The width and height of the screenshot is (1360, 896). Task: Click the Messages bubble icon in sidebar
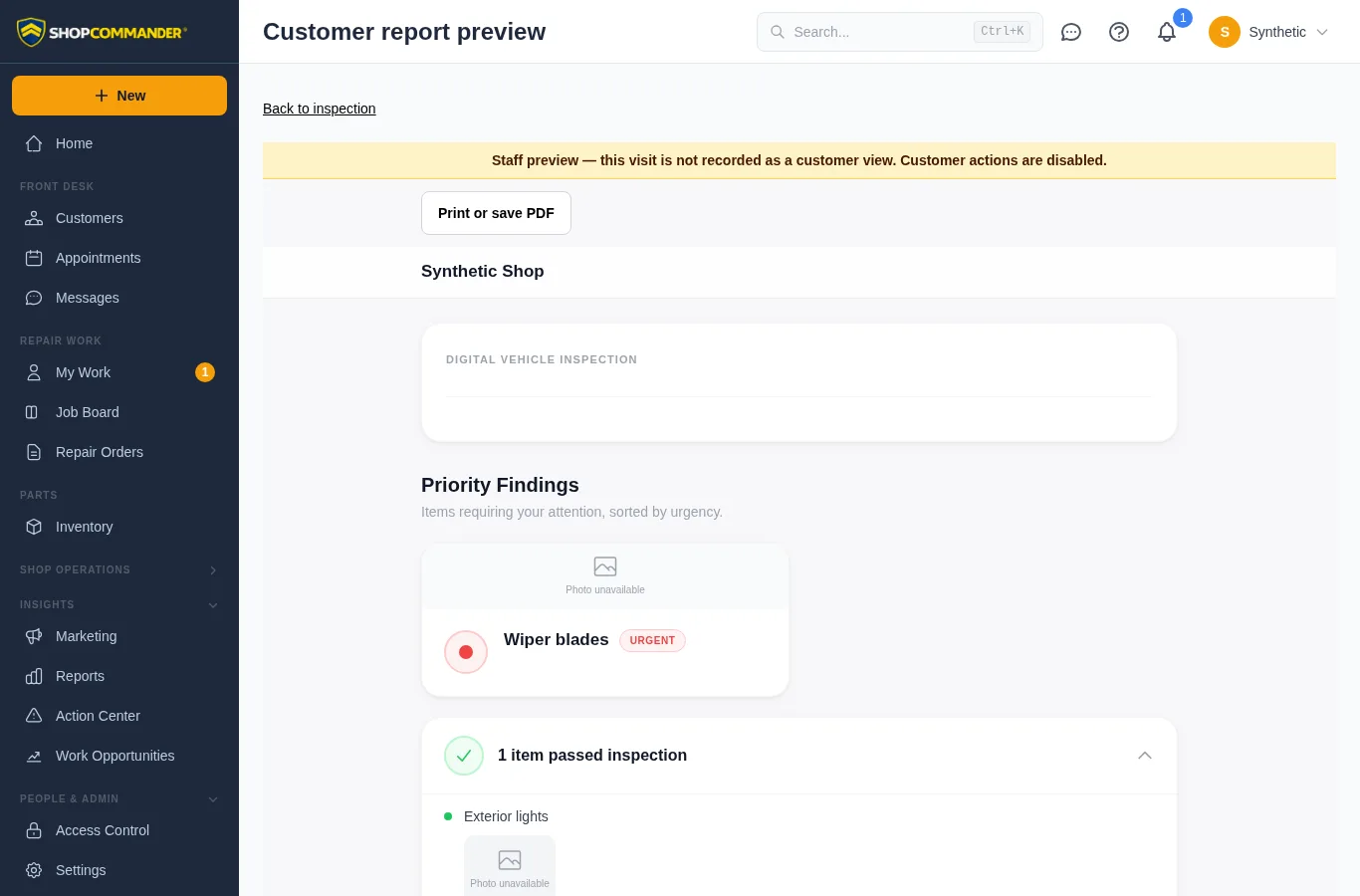(34, 298)
